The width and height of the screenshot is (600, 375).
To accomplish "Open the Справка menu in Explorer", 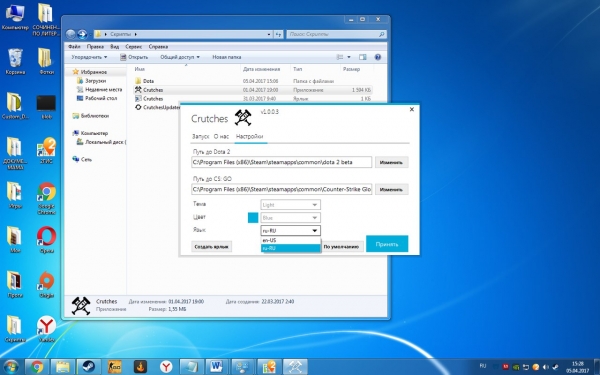I will pyautogui.click(x=158, y=47).
